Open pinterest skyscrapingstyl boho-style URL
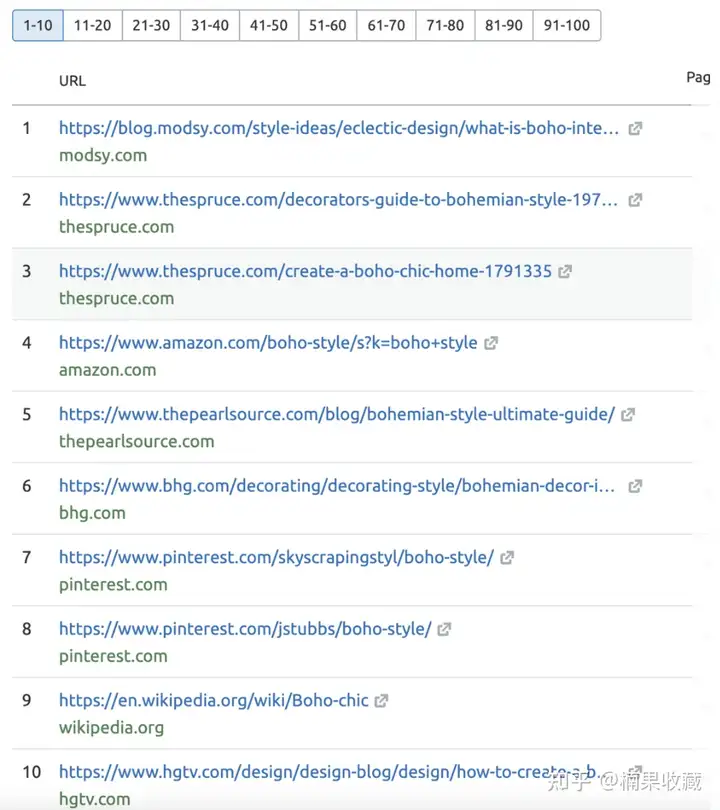Screen dimensions: 720x810 tap(276, 557)
